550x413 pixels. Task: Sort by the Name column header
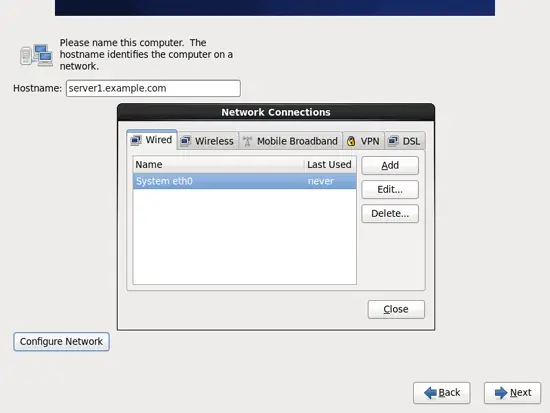(219, 165)
